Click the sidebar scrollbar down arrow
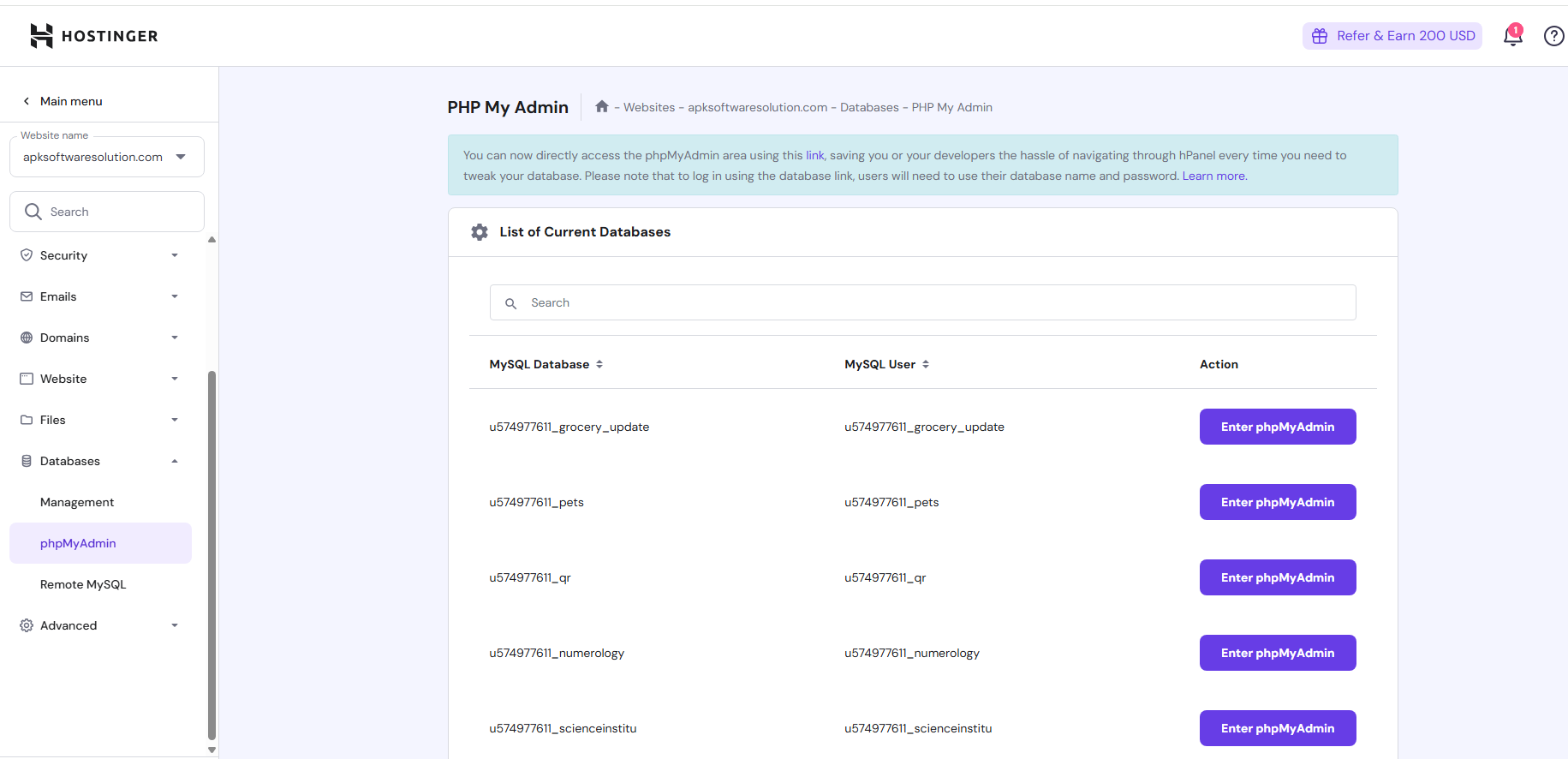 point(212,750)
